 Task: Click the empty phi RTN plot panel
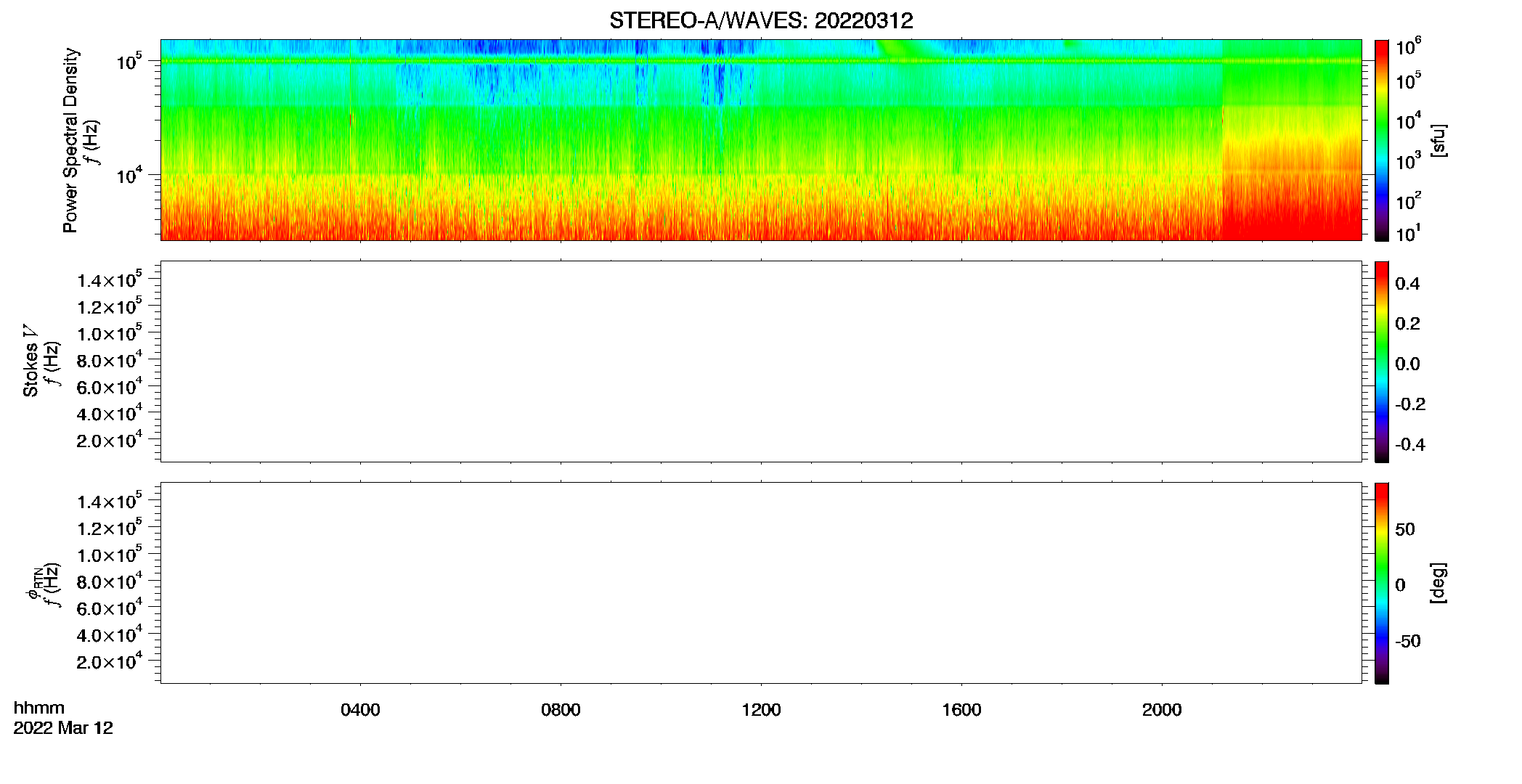click(761, 583)
